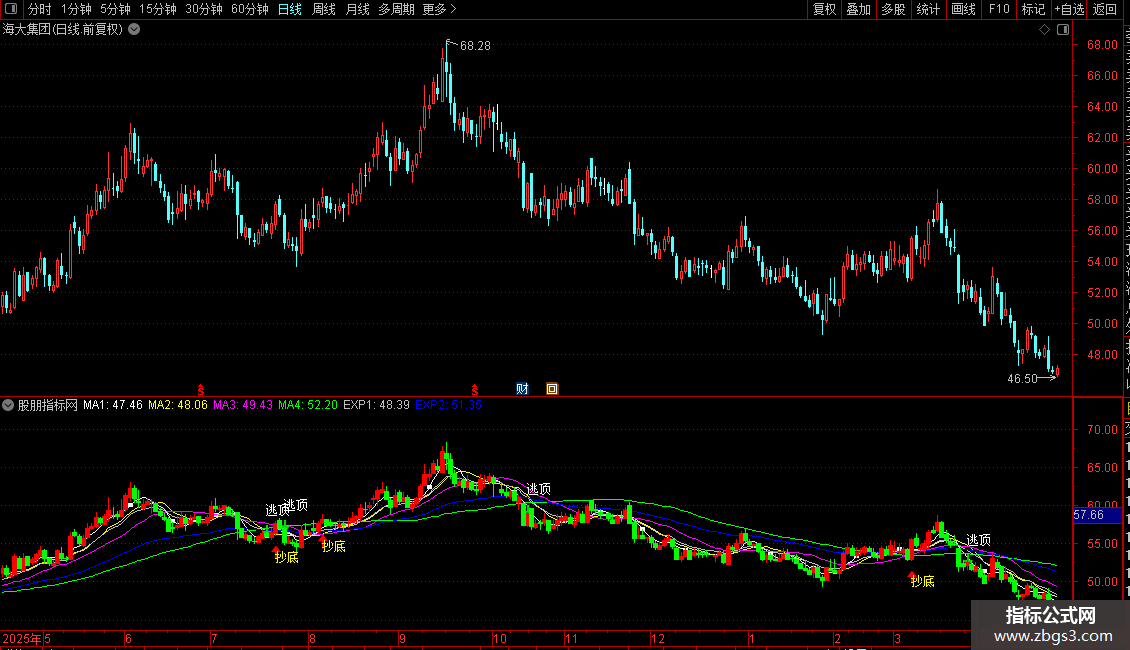
Task: Click month 12 on date axis
Action: pos(657,638)
